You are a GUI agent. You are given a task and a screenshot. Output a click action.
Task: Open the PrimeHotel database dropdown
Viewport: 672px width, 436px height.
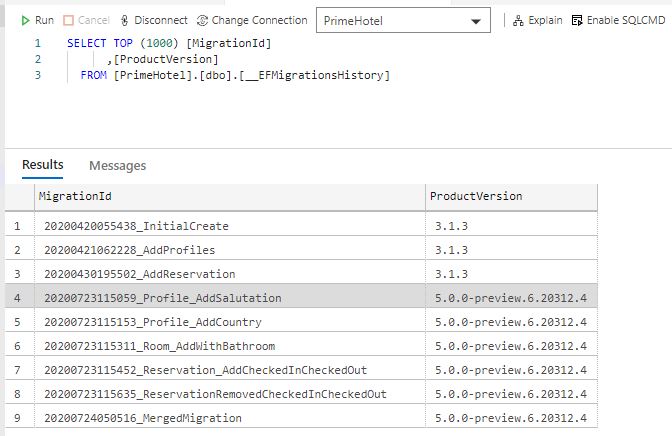[403, 20]
